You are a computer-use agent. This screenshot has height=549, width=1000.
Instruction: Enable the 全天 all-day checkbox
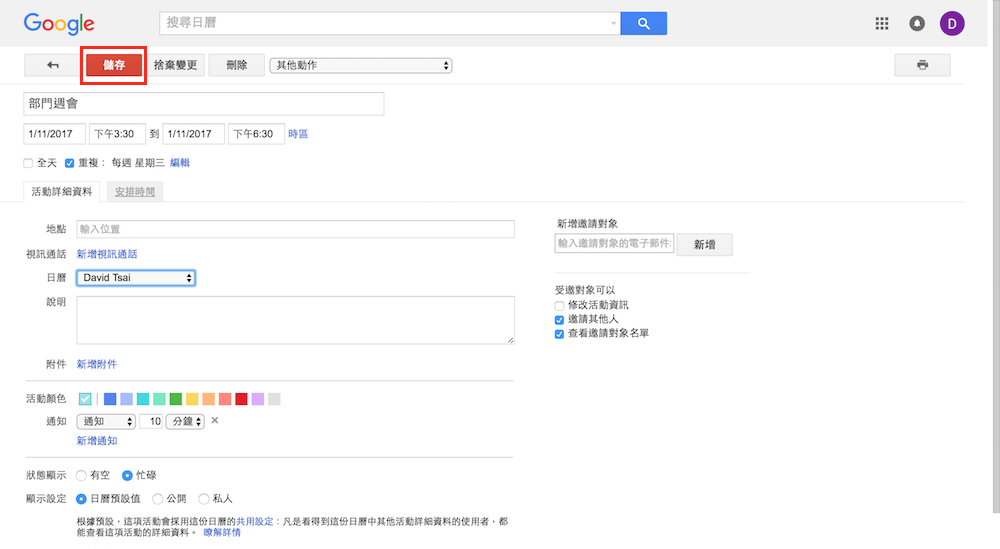[29, 163]
